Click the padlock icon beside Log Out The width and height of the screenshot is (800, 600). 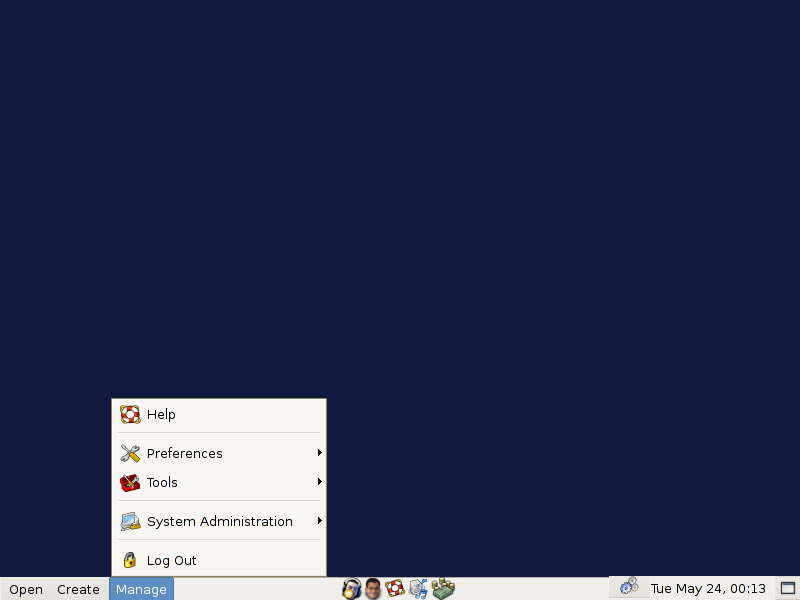click(x=129, y=560)
